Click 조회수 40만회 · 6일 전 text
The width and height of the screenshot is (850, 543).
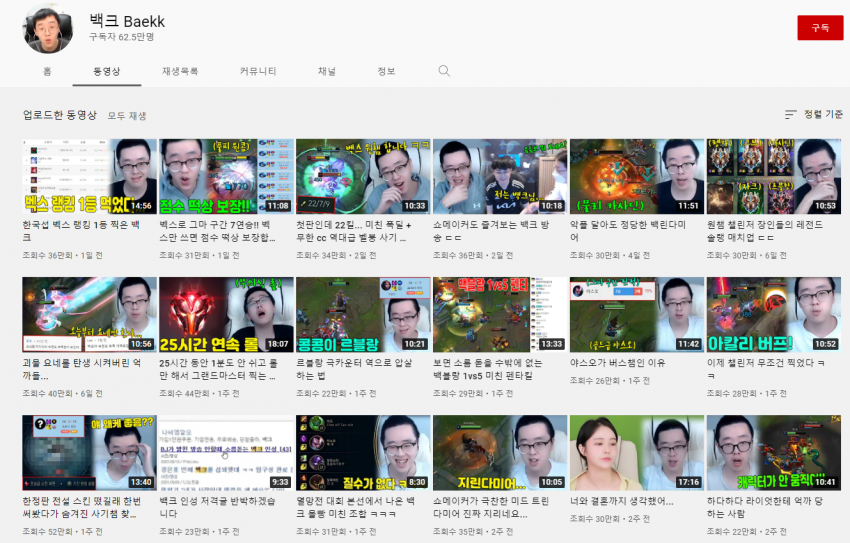tap(62, 393)
